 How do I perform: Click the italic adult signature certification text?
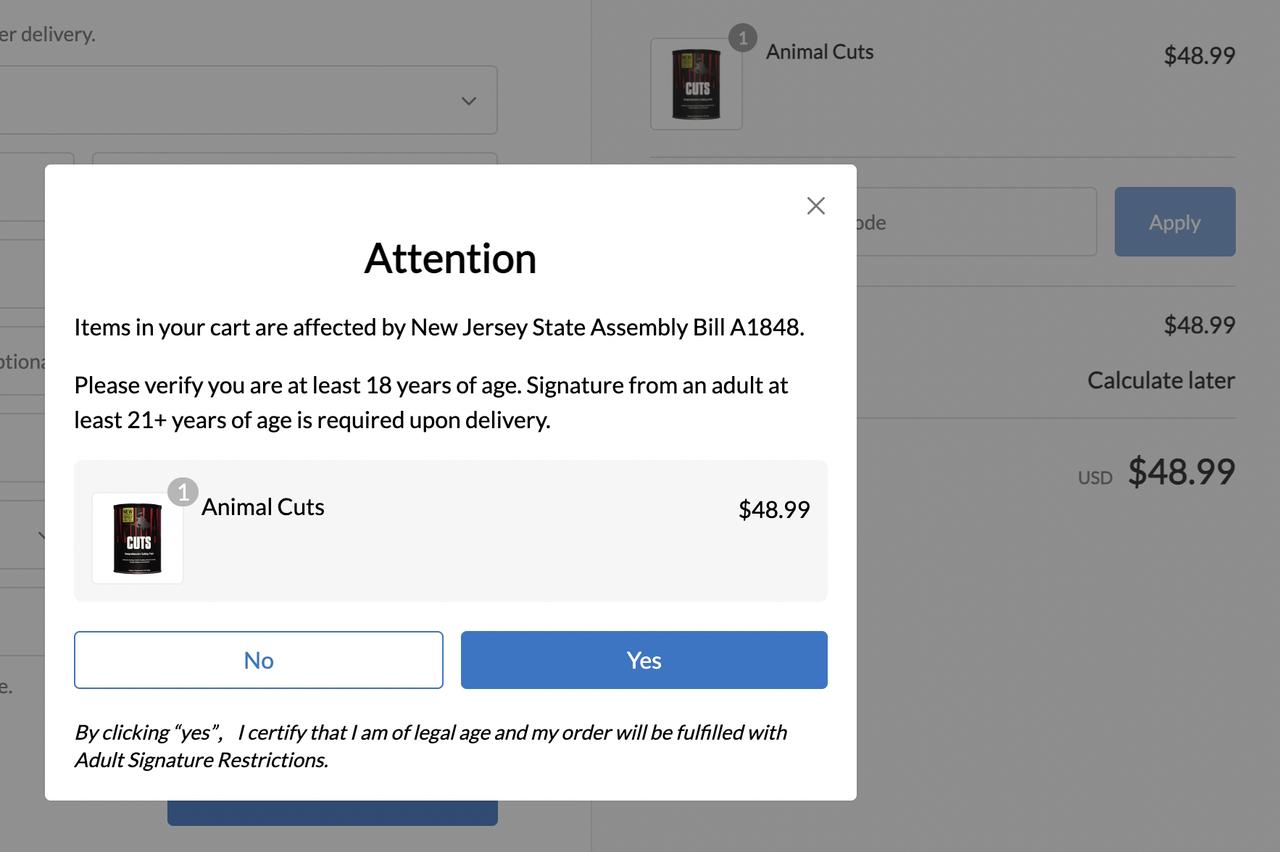coord(430,746)
